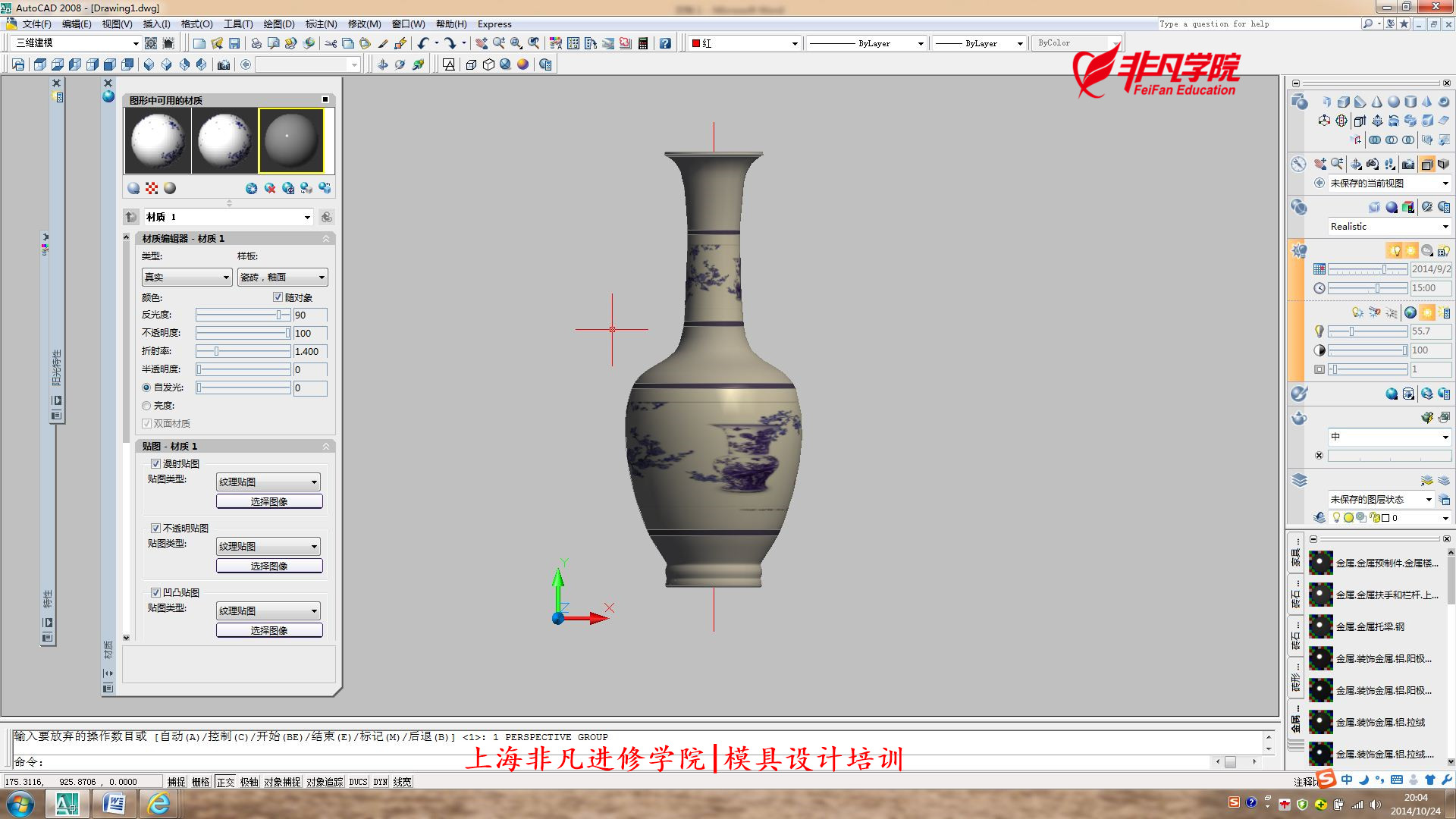This screenshot has width=1456, height=819.
Task: Select the 自发光 radio button
Action: point(146,388)
